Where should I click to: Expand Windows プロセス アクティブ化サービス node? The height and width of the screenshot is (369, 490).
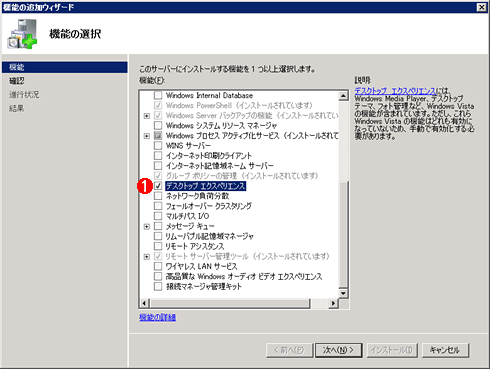147,136
